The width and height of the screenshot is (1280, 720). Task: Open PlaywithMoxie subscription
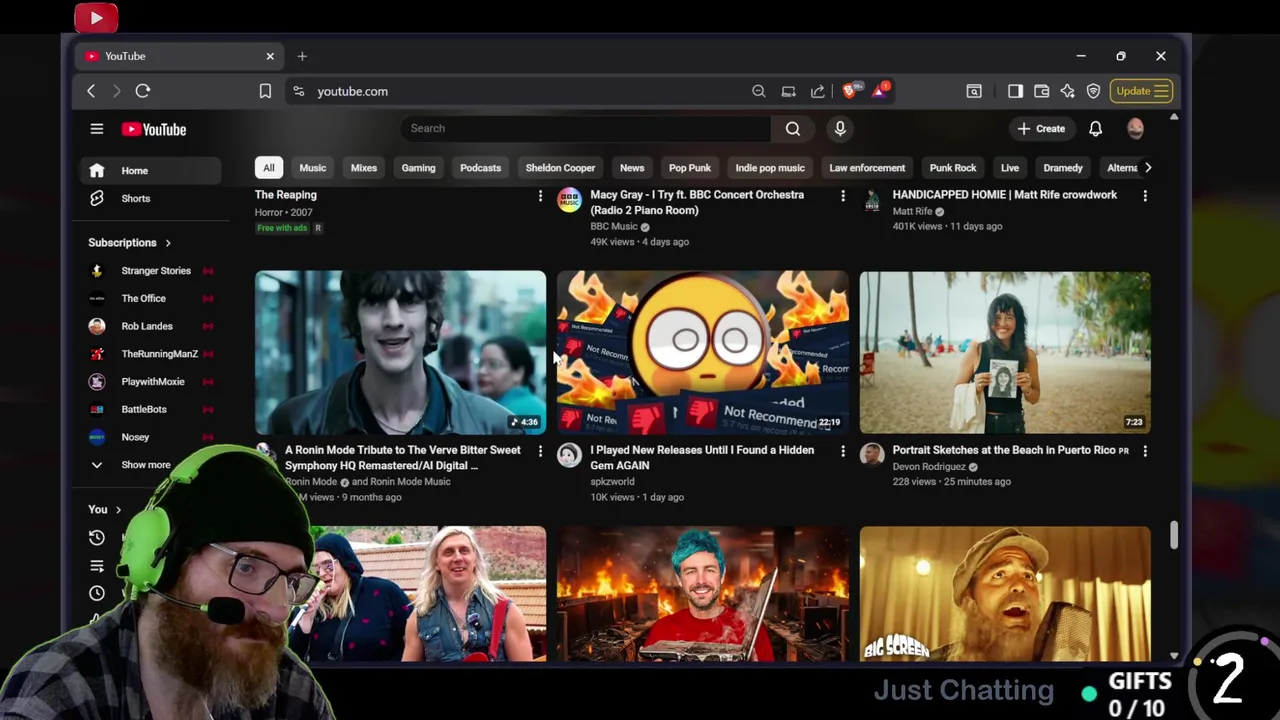click(150, 382)
